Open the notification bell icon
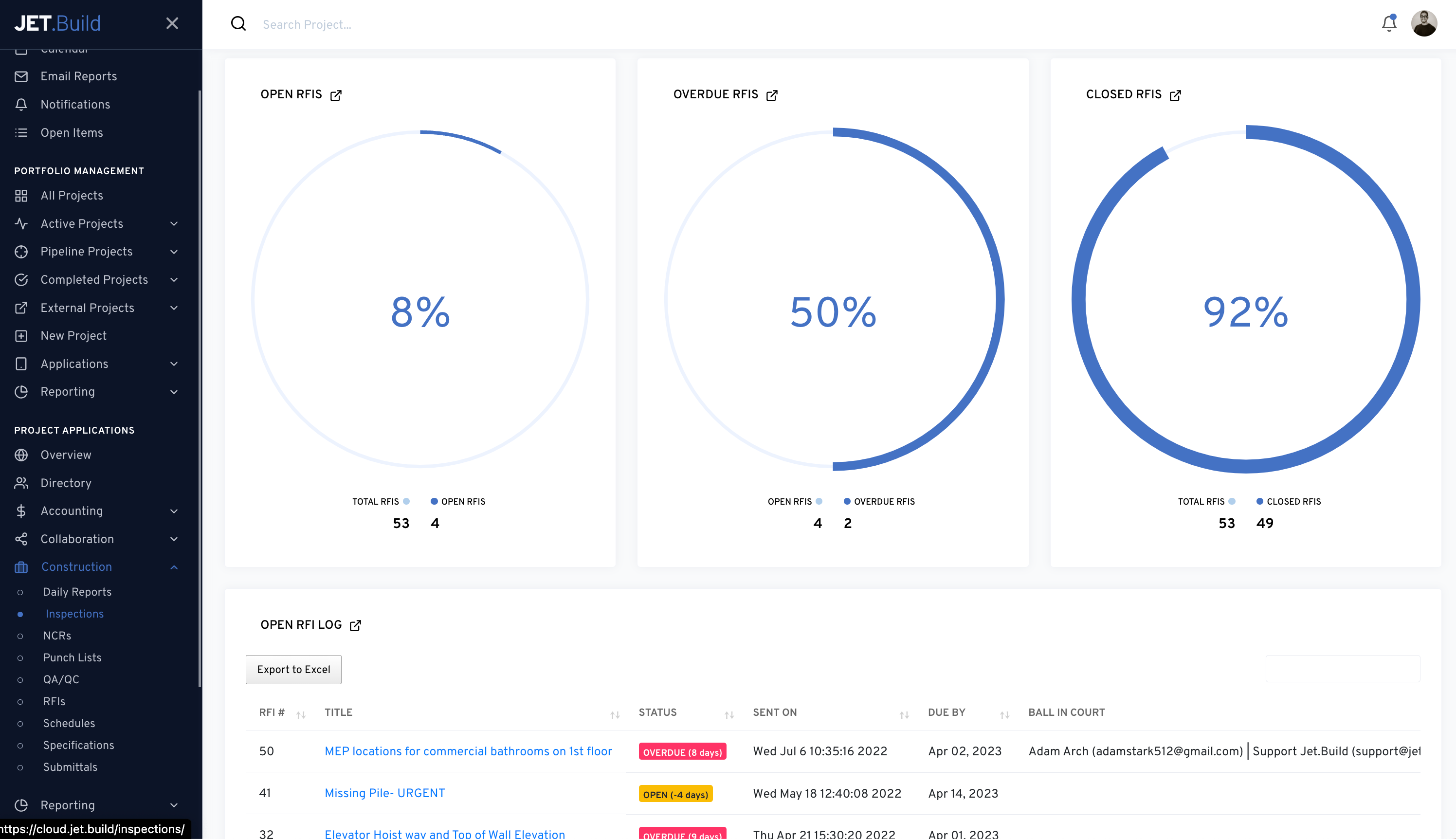Image resolution: width=1456 pixels, height=839 pixels. tap(1388, 24)
